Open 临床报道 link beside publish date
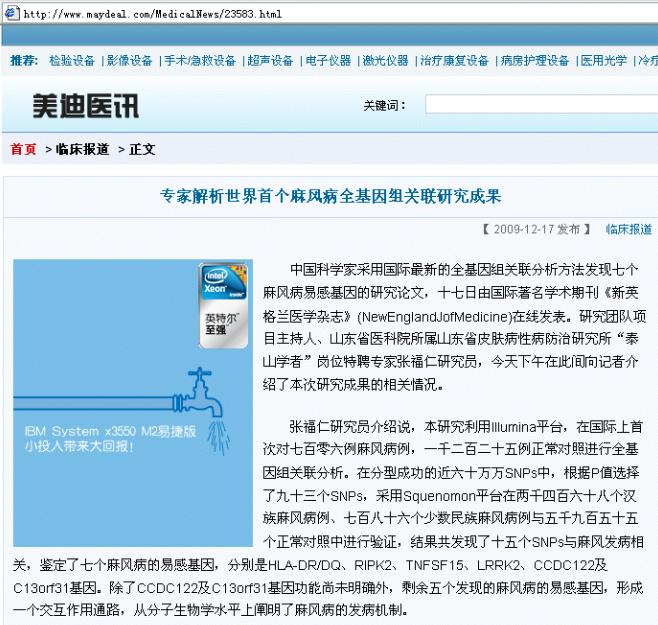The image size is (658, 625). click(629, 229)
